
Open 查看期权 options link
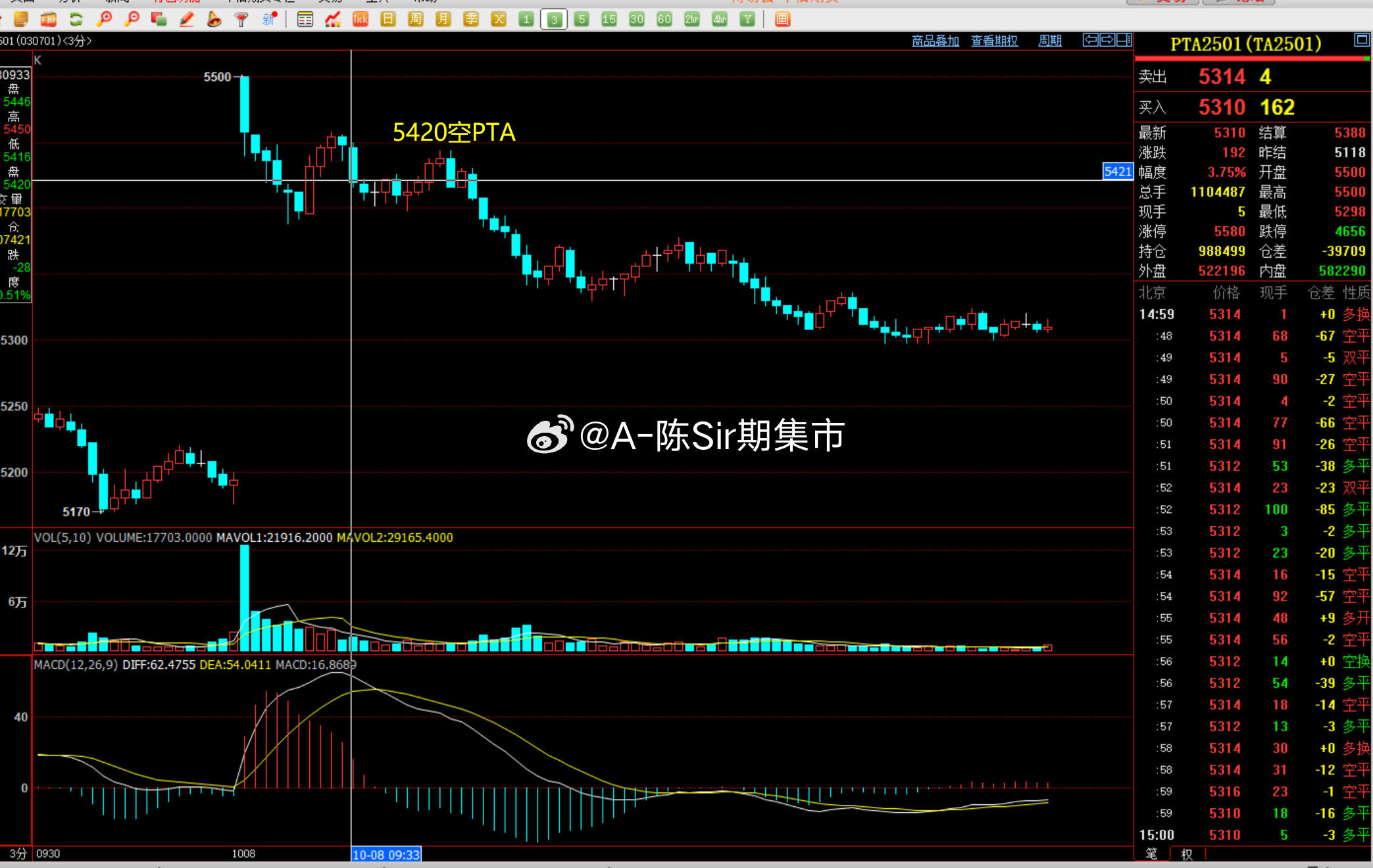[x=995, y=41]
